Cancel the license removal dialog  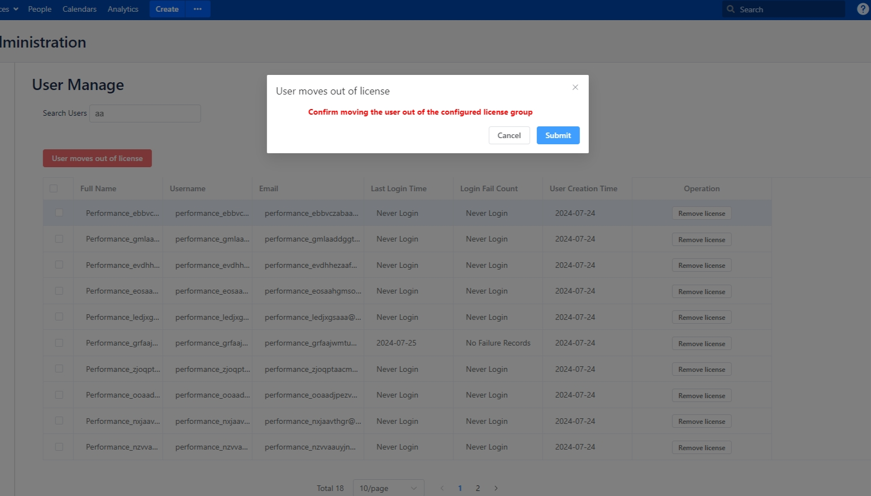[x=509, y=135]
